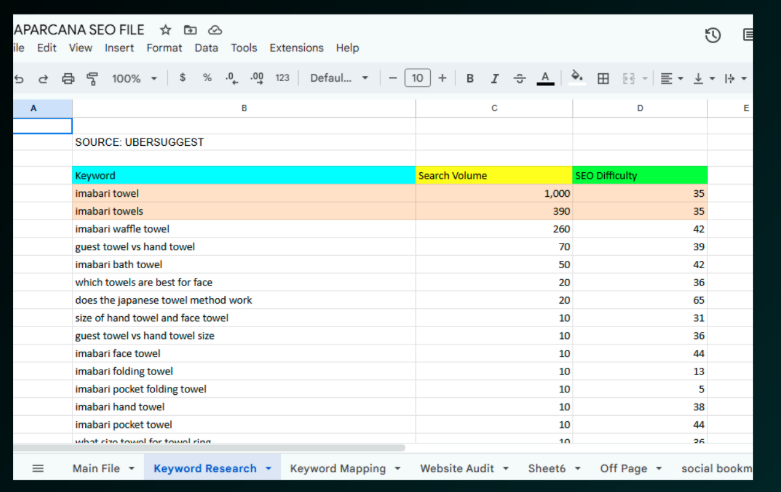The width and height of the screenshot is (781, 492).
Task: Click the document title APARCANA SEO FILE
Action: point(79,30)
